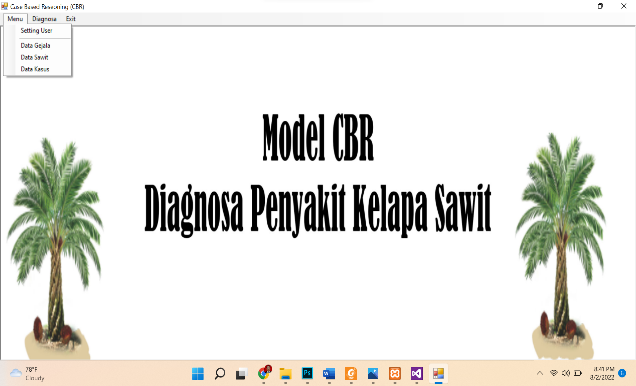The image size is (636, 386).
Task: Click the volume speaker tray icon
Action: [566, 373]
